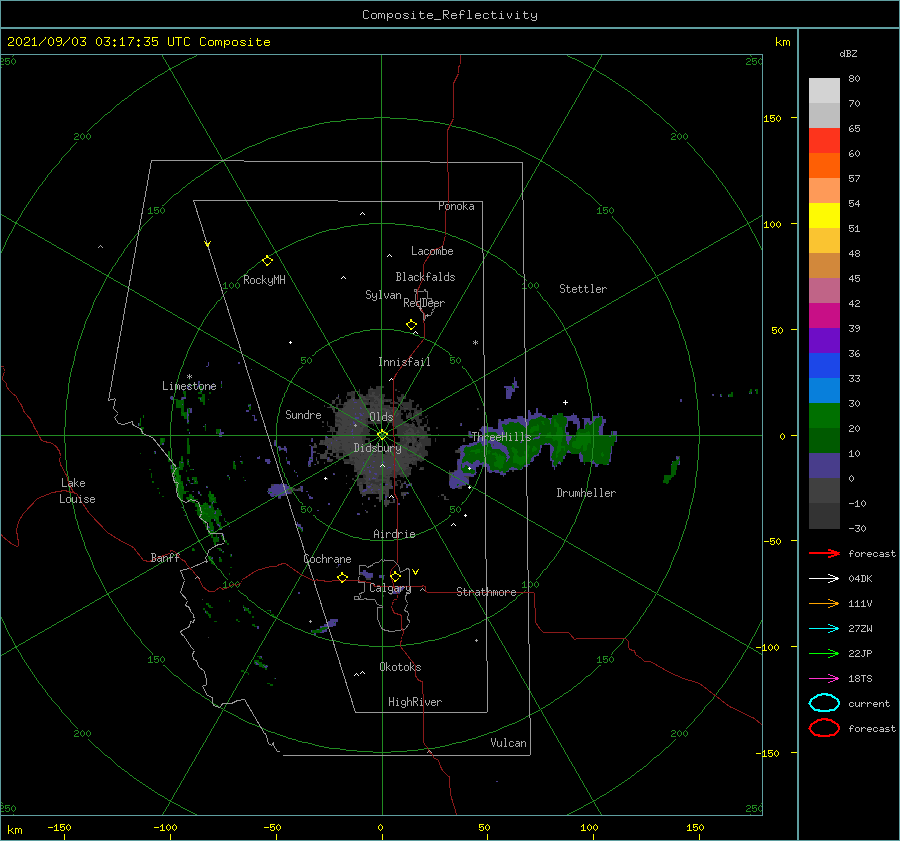Image resolution: width=900 pixels, height=841 pixels.
Task: Click the -100 label on the bottom km axis
Action: [x=165, y=827]
